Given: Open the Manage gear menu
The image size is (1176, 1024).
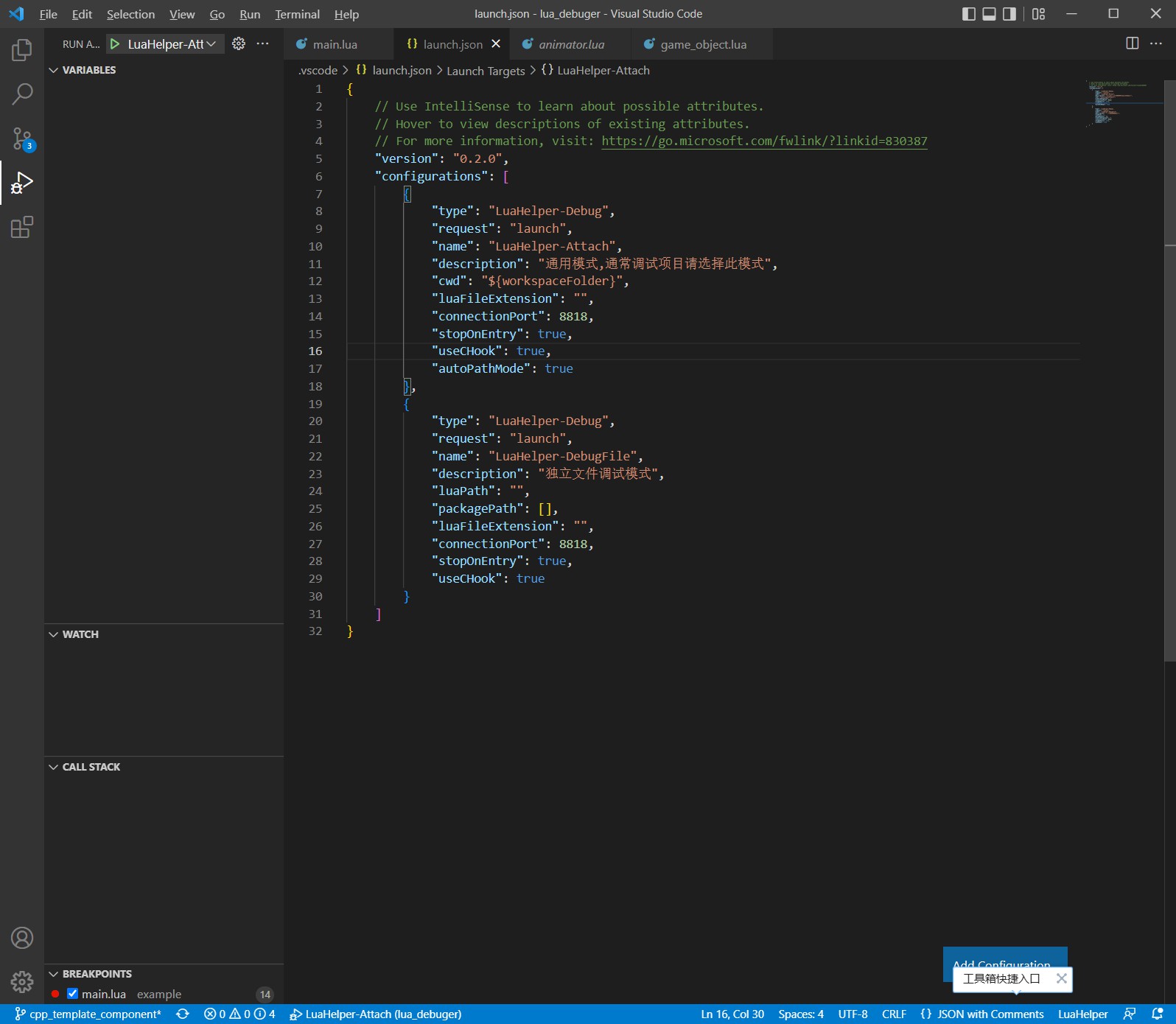Looking at the screenshot, I should (22, 981).
